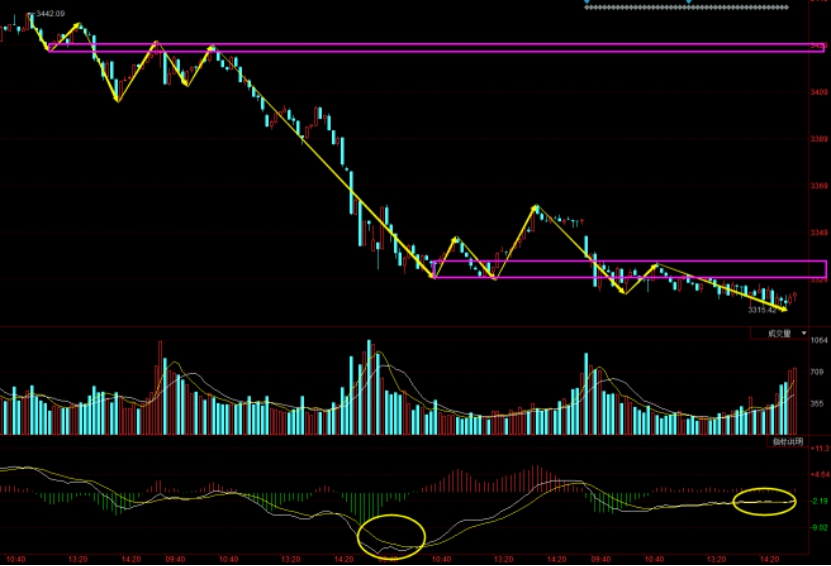
Task: Click the -2.19 MACD axis value
Action: (x=819, y=501)
